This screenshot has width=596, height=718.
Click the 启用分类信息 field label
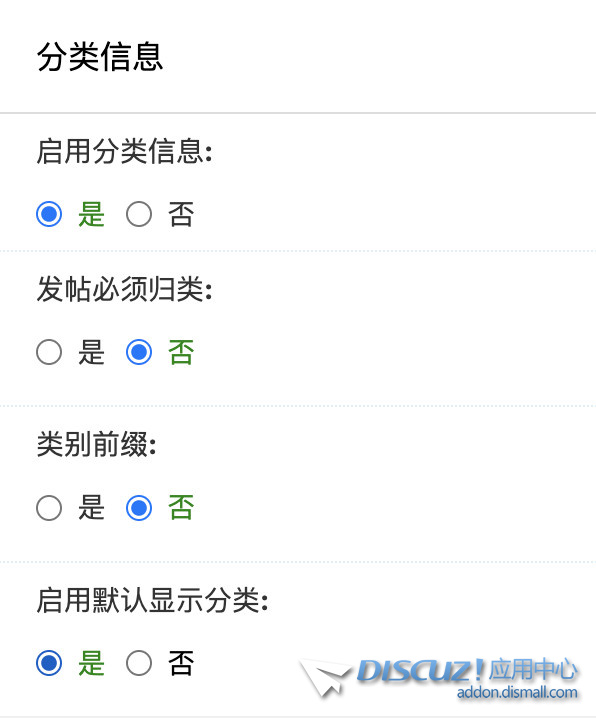tap(125, 151)
